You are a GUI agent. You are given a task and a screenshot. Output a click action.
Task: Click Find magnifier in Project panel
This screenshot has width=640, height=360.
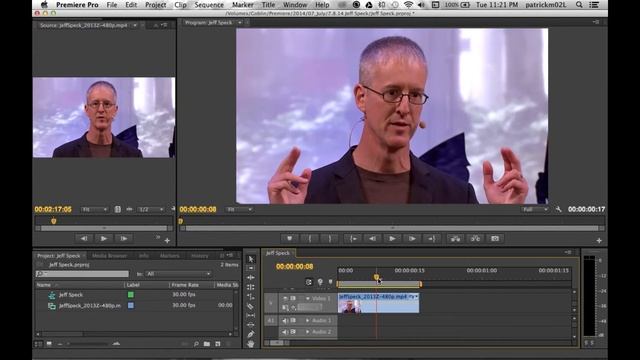(196, 344)
